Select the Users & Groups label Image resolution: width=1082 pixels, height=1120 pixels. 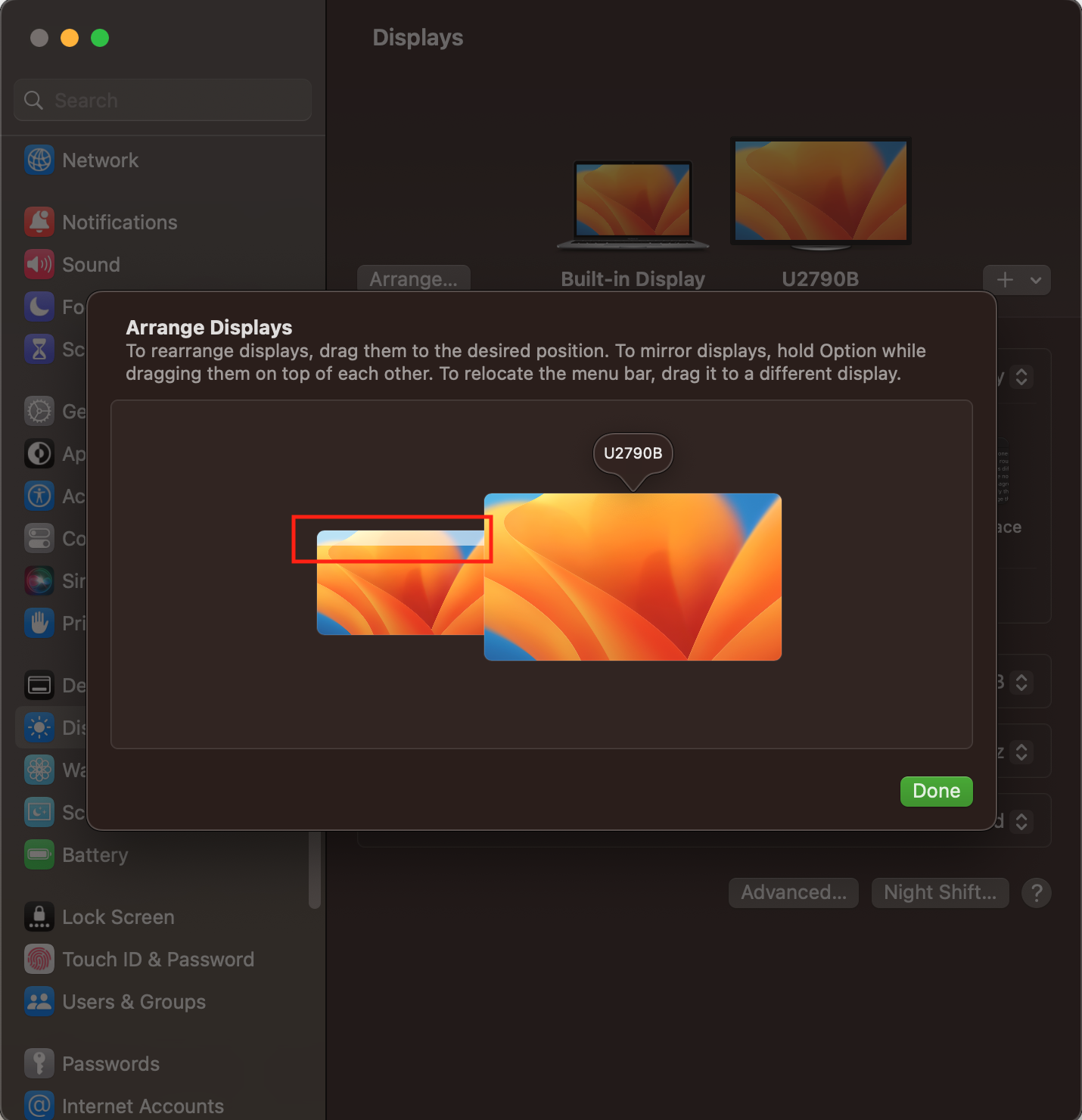click(134, 1002)
